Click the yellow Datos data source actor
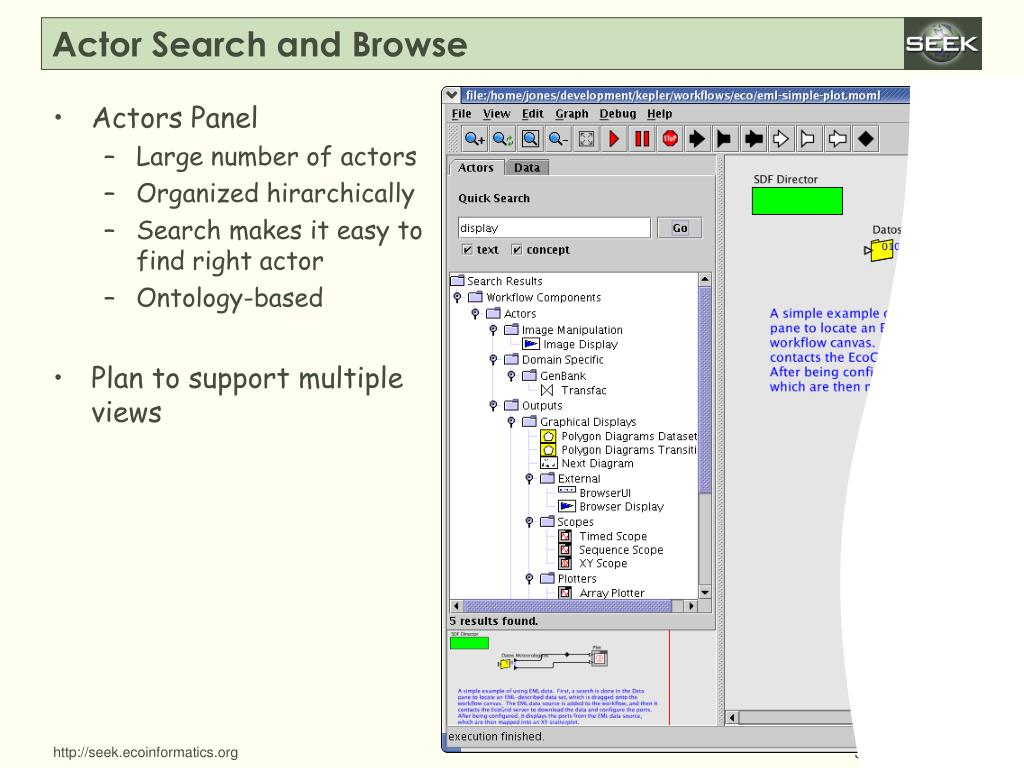 (x=882, y=250)
